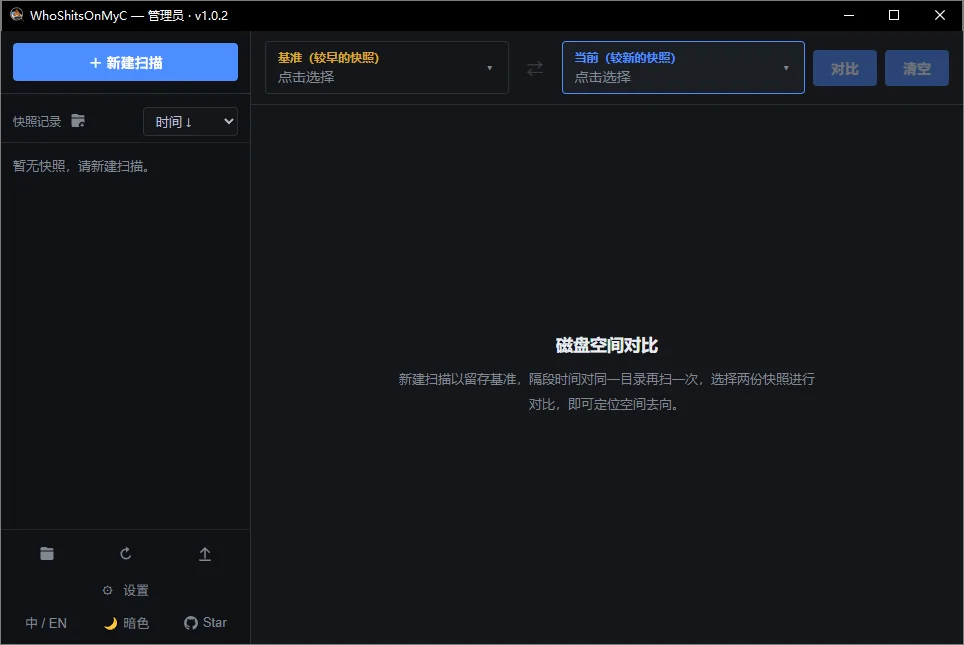Swap baseline and current snapshots icon
Screen dimensions: 964x645
coord(535,68)
